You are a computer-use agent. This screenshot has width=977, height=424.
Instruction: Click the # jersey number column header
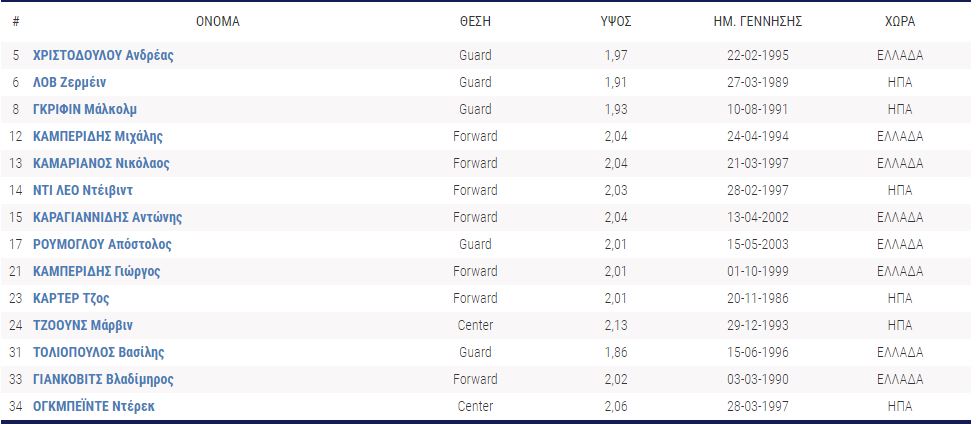(x=16, y=21)
